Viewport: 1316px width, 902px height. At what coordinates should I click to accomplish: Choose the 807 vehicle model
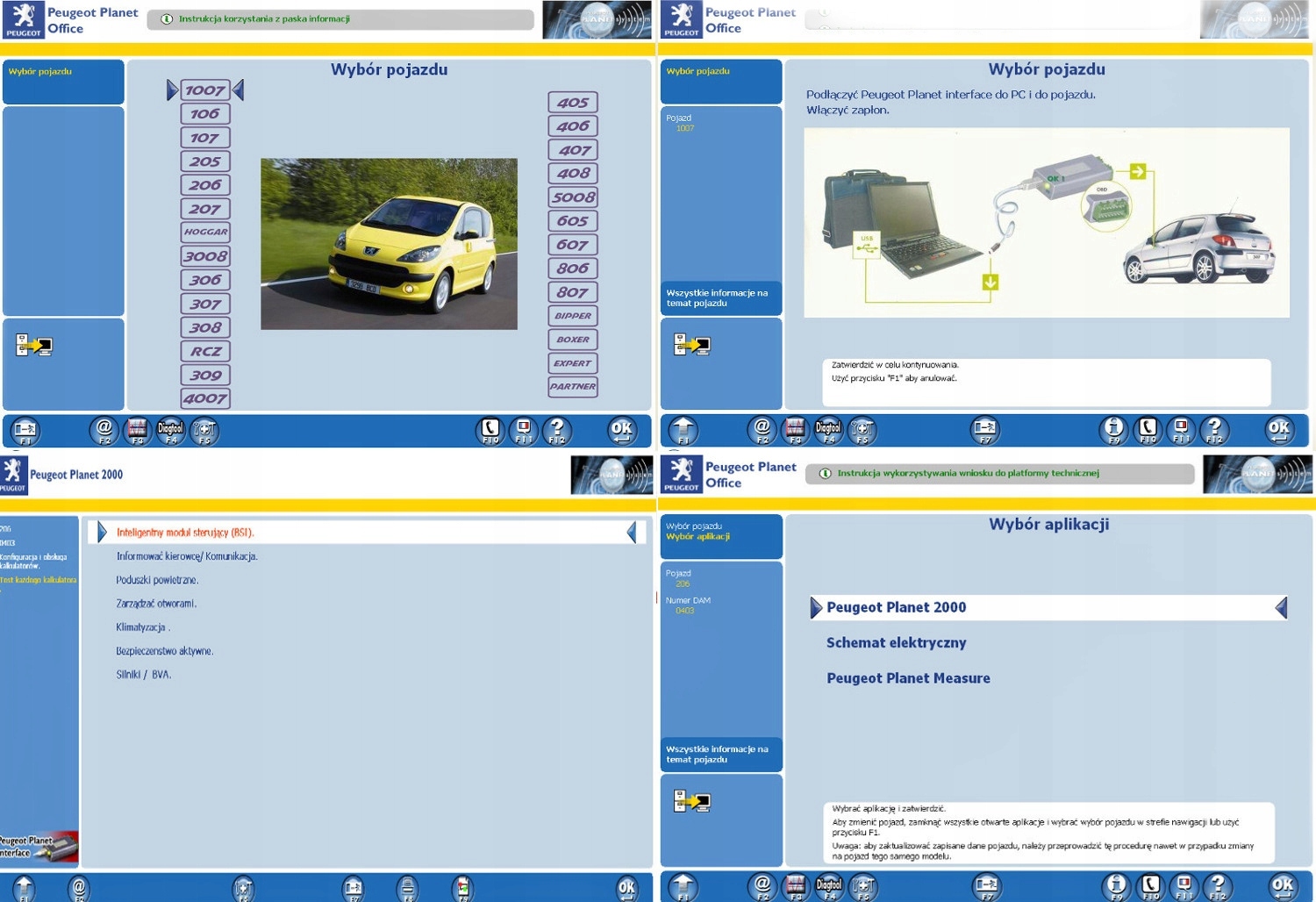point(573,292)
